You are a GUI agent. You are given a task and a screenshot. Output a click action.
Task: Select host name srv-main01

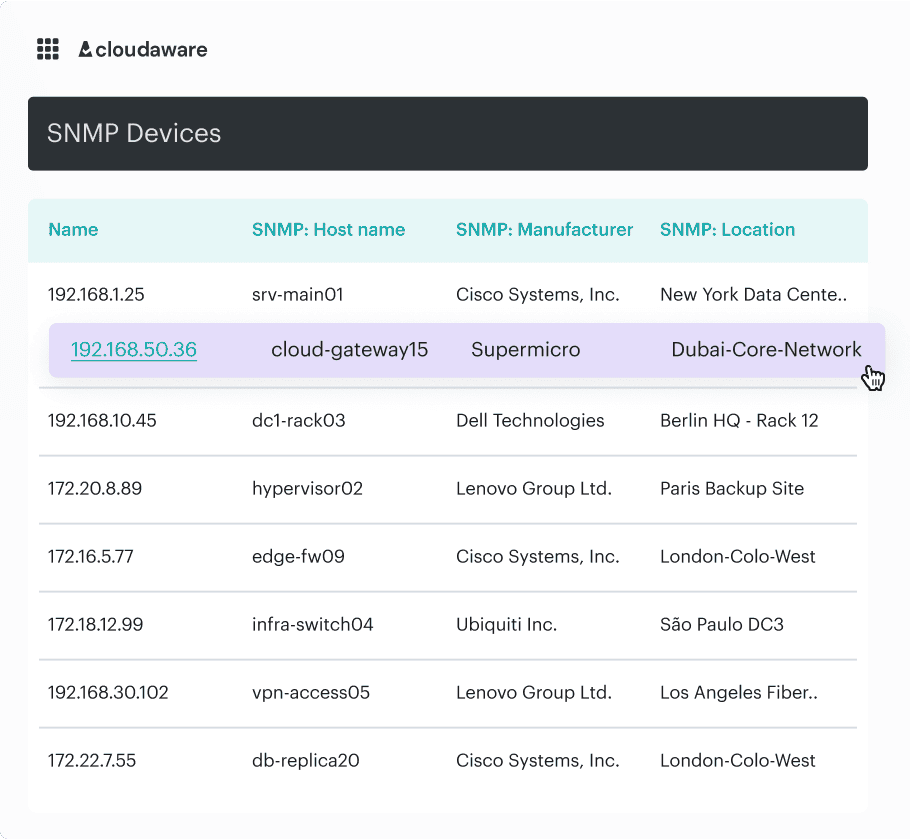(298, 294)
